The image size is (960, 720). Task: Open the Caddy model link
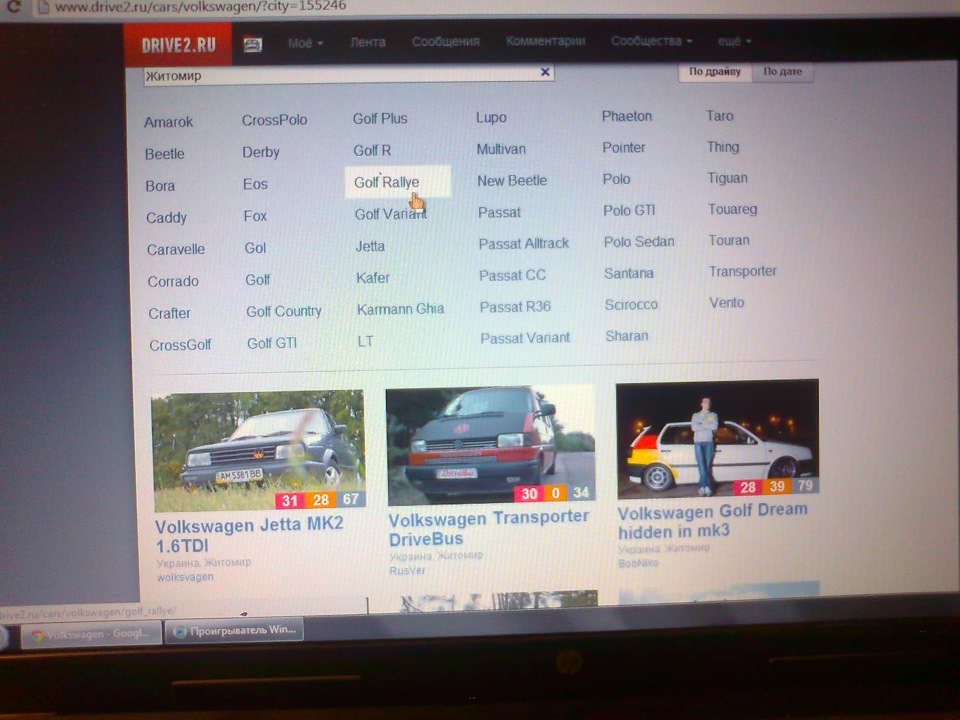pyautogui.click(x=166, y=217)
